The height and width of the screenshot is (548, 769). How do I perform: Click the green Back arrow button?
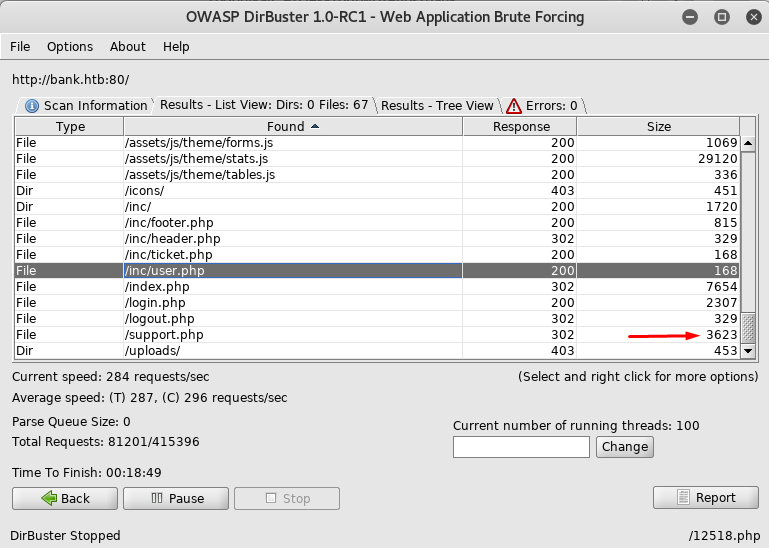pyautogui.click(x=64, y=498)
